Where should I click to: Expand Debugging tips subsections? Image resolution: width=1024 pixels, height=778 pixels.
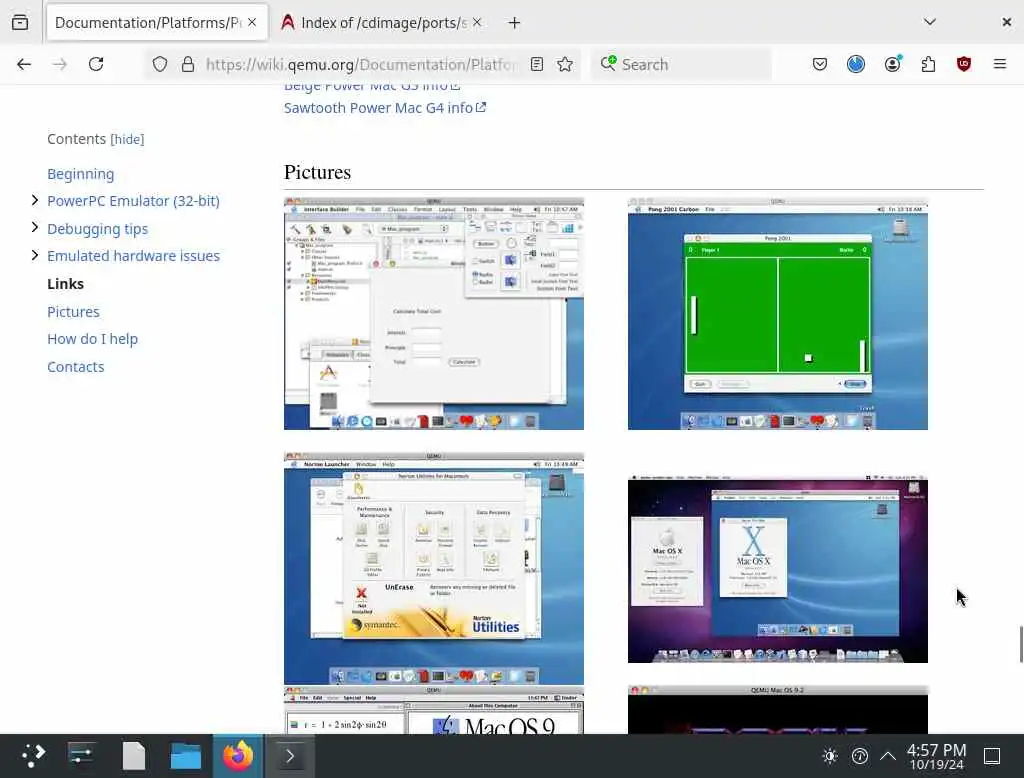pyautogui.click(x=35, y=227)
